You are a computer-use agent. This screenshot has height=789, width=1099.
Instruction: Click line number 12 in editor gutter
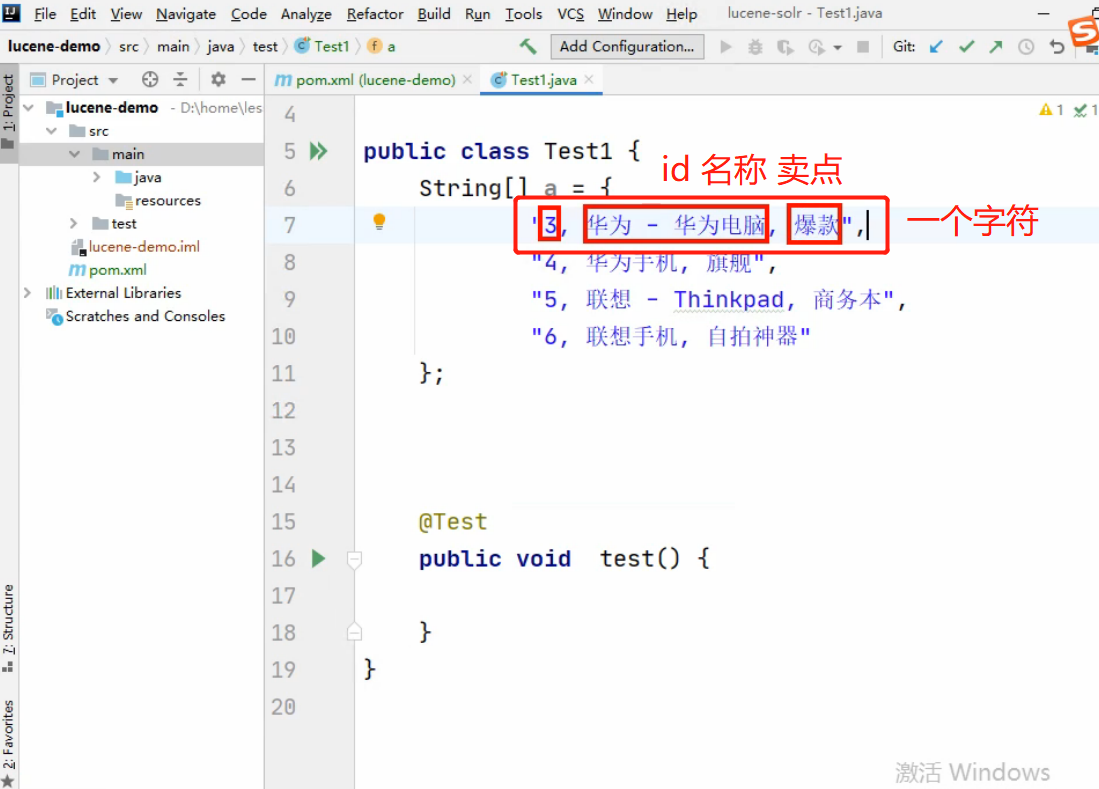tap(283, 410)
